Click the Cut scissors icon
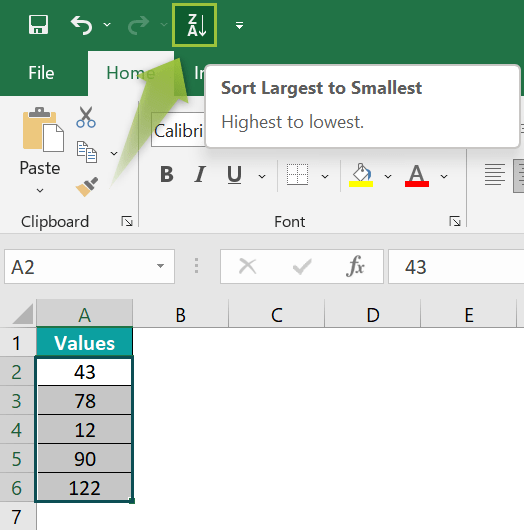The width and height of the screenshot is (524, 530). 86,117
